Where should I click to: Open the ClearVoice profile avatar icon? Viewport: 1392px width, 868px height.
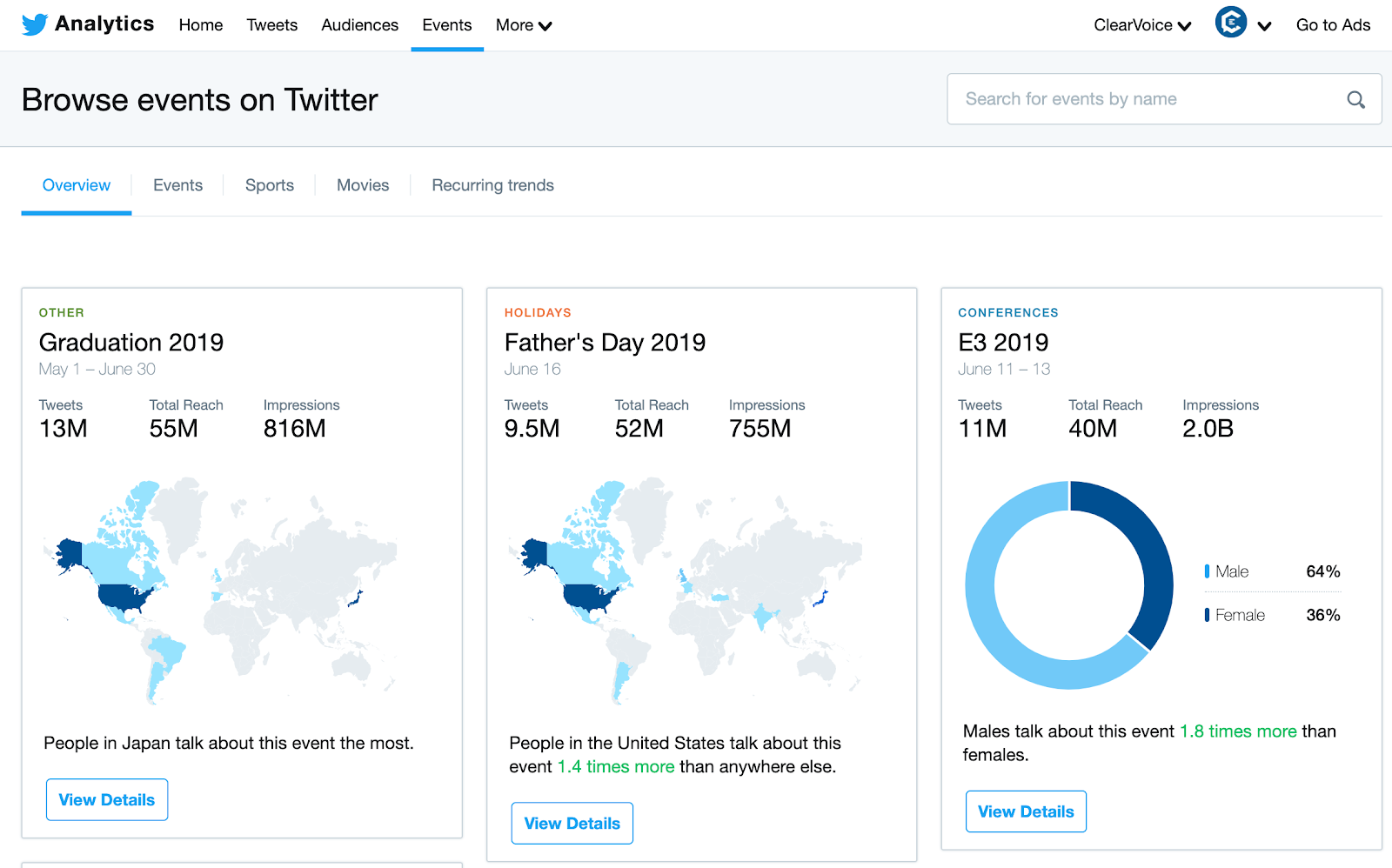(x=1230, y=22)
